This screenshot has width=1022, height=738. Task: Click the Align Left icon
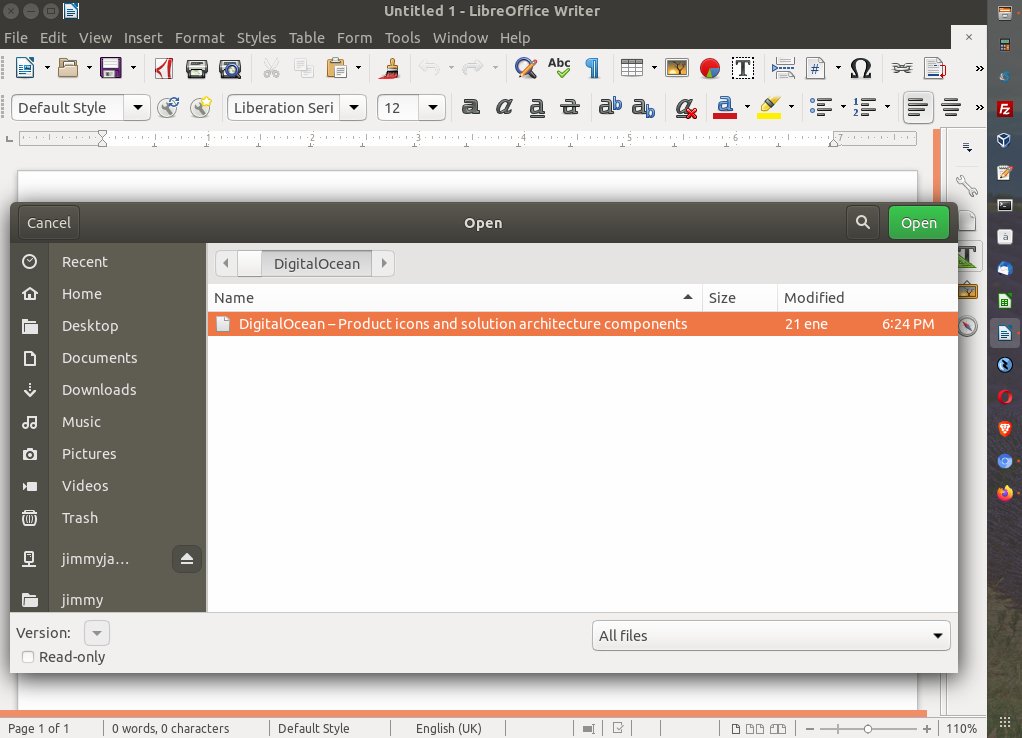[918, 107]
